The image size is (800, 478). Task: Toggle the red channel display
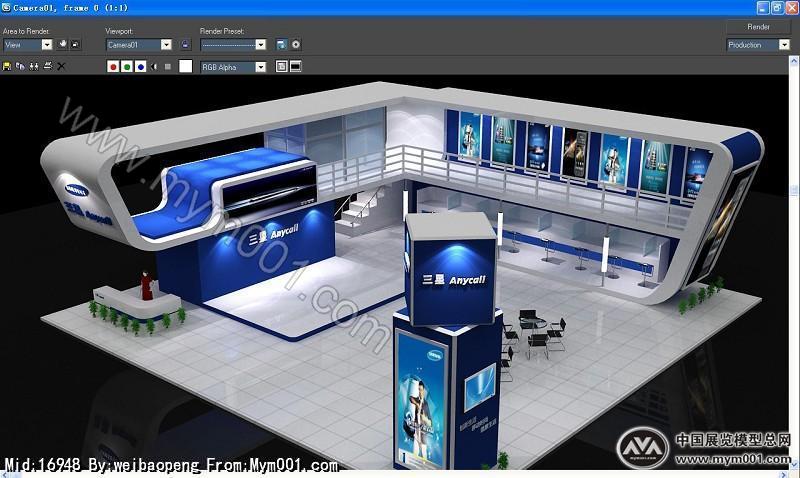pyautogui.click(x=113, y=66)
